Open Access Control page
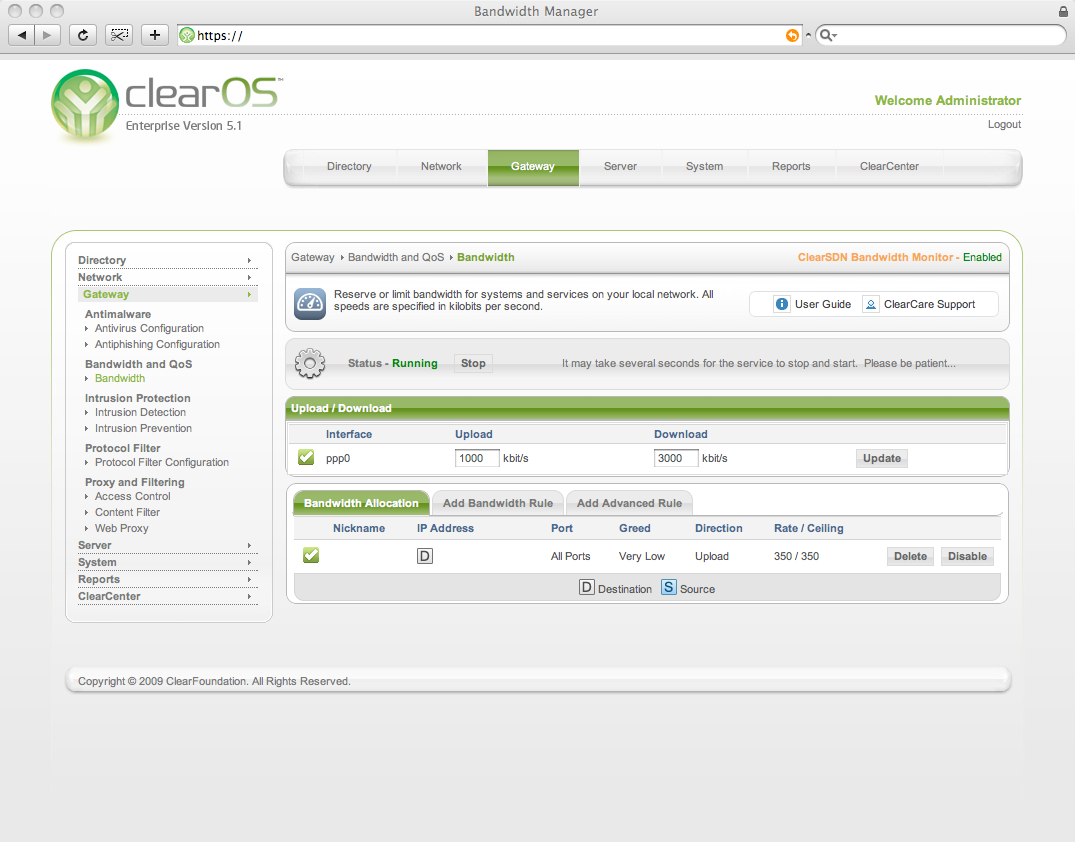The width and height of the screenshot is (1075, 842). coord(132,496)
